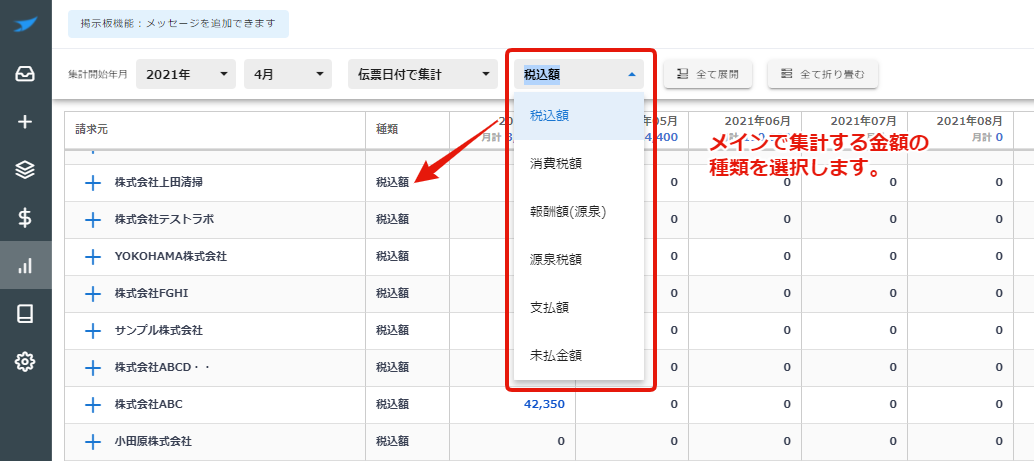The height and width of the screenshot is (461, 1034).
Task: Click the 小田原株式会社 company name
Action: (x=152, y=441)
